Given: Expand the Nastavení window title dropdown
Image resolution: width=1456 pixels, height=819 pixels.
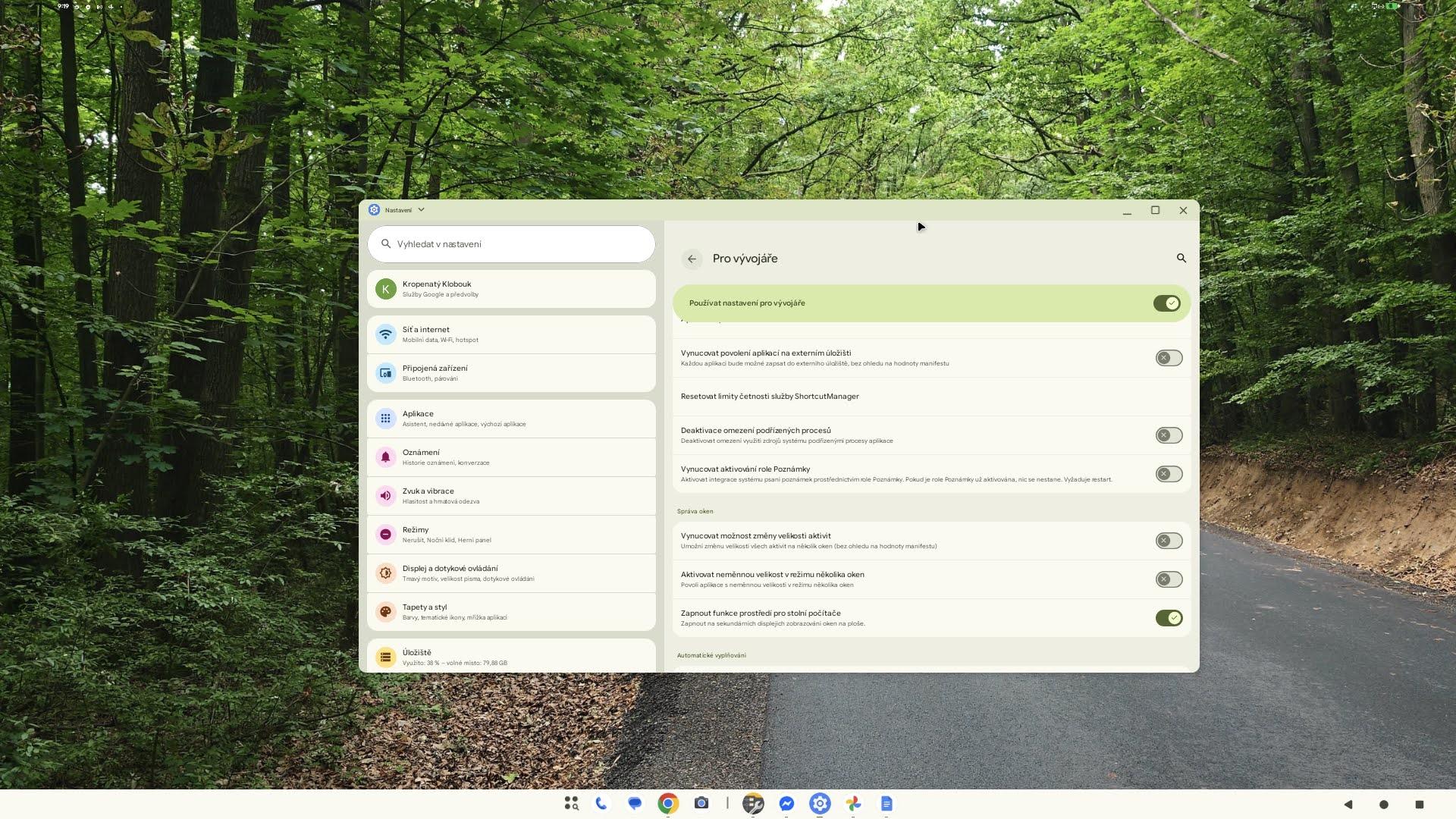Looking at the screenshot, I should 421,210.
